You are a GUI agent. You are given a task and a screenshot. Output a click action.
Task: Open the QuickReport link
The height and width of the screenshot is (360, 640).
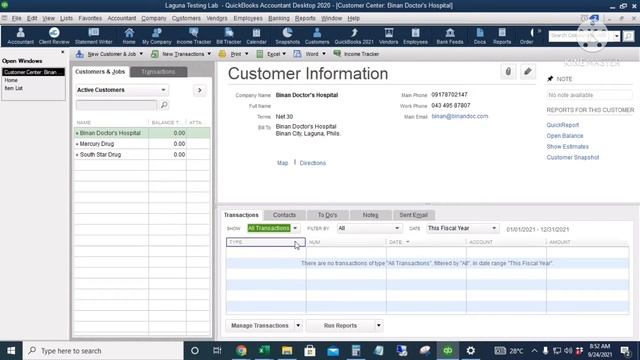(562, 125)
